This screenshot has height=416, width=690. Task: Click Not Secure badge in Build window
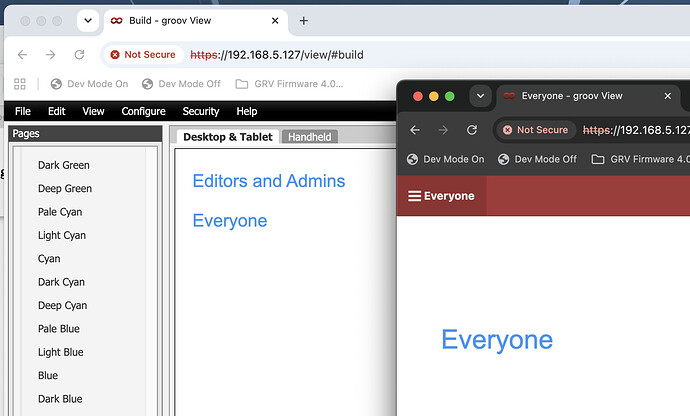coord(143,55)
